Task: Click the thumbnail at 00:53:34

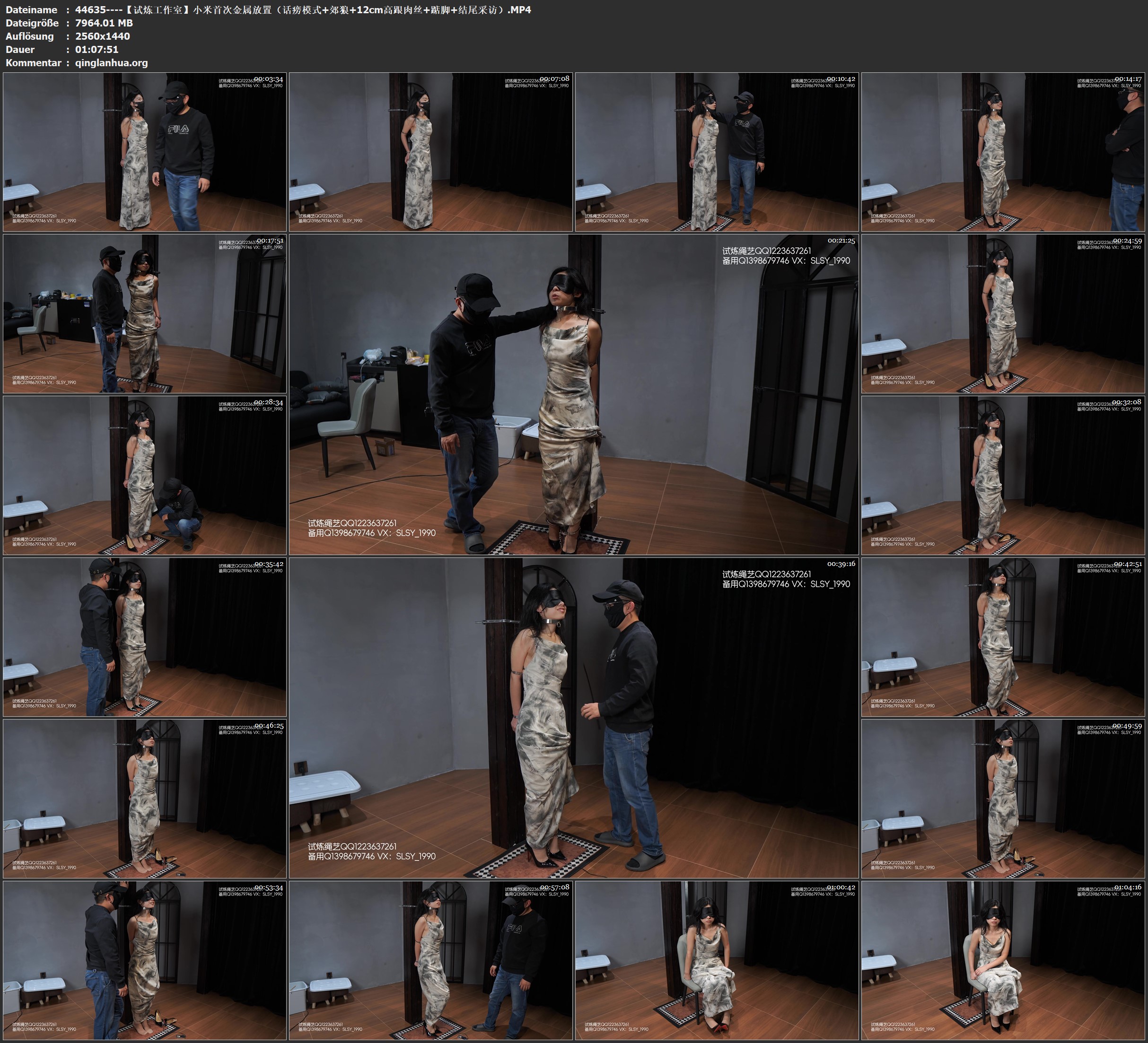Action: coord(145,960)
